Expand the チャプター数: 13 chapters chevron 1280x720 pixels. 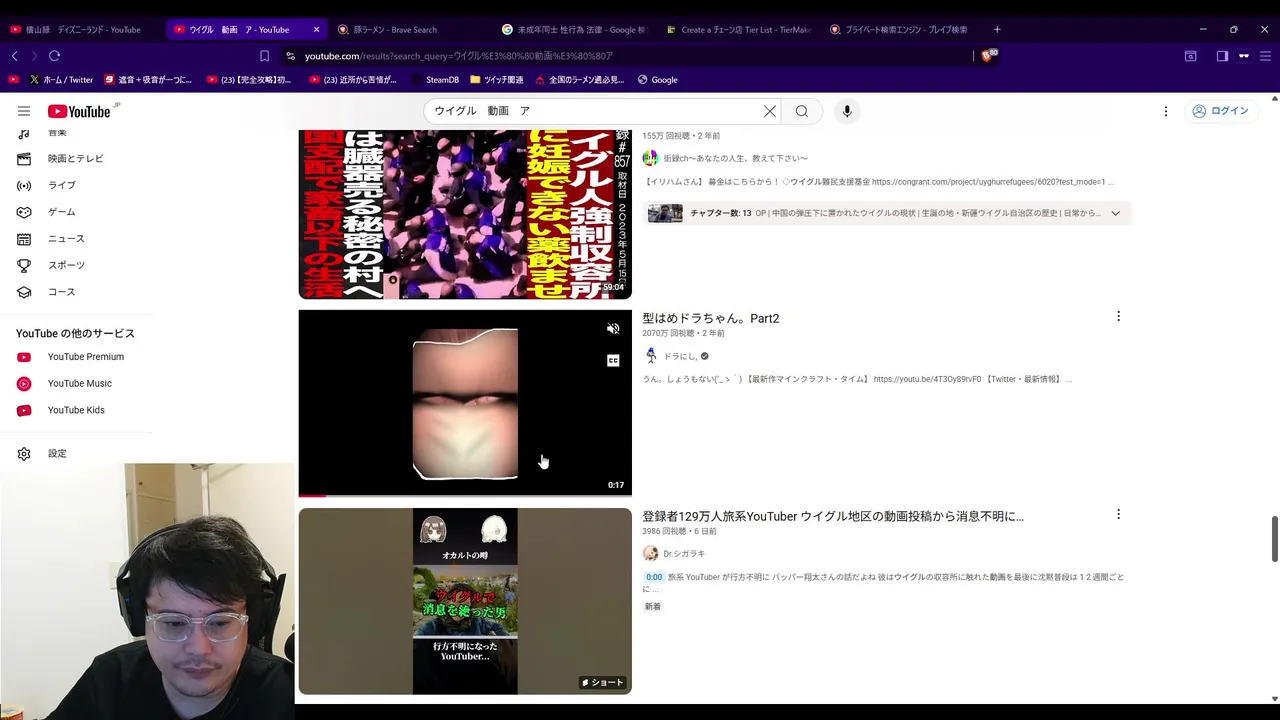pos(1115,213)
